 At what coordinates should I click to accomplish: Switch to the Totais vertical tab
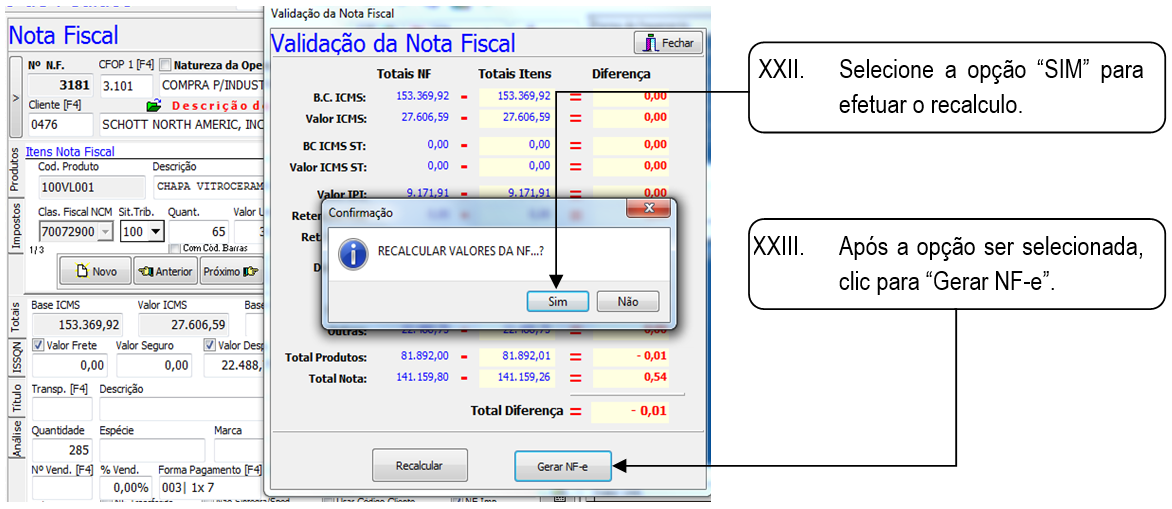click(16, 318)
